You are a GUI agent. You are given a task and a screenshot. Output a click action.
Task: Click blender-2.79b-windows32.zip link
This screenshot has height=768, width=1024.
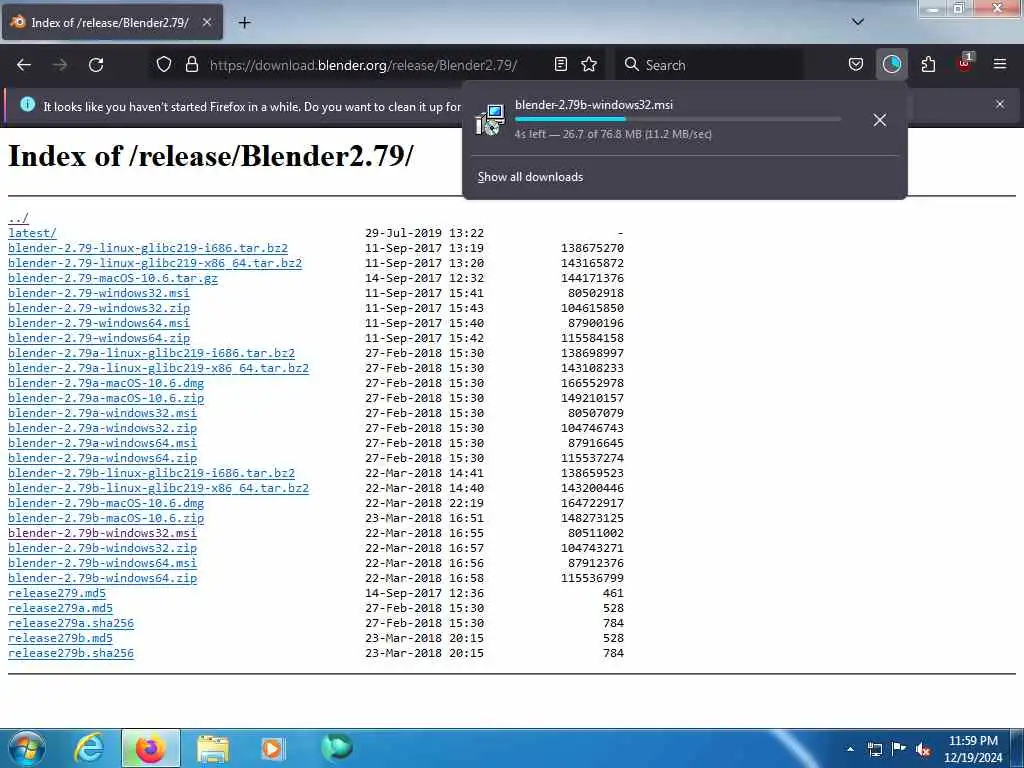click(103, 549)
